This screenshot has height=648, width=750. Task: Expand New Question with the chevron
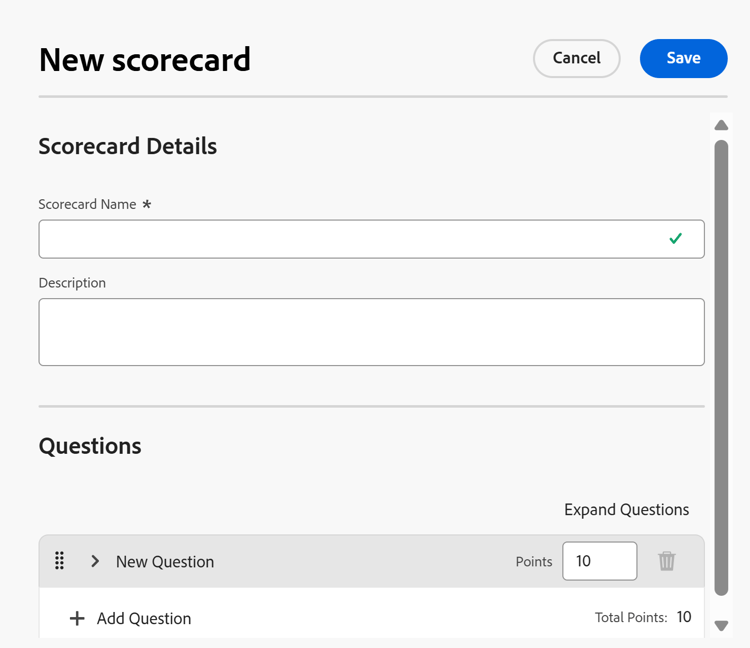click(95, 561)
